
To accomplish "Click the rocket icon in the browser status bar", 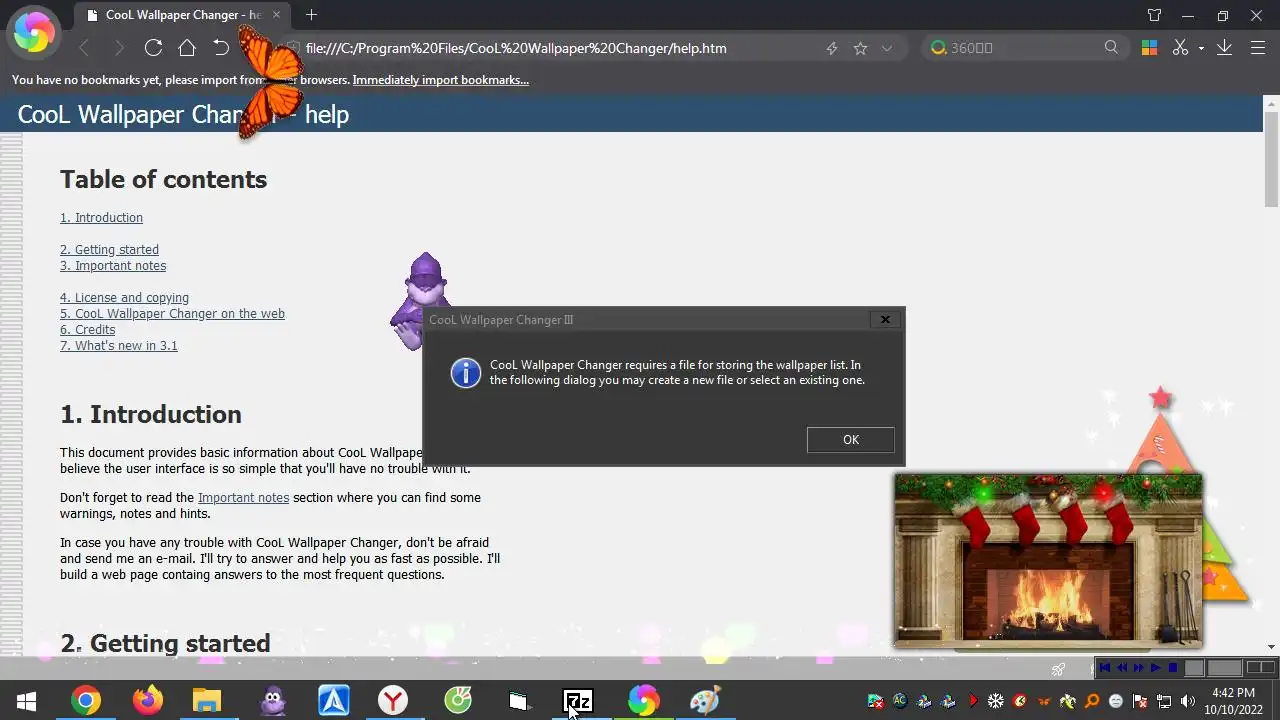I will [x=1058, y=669].
